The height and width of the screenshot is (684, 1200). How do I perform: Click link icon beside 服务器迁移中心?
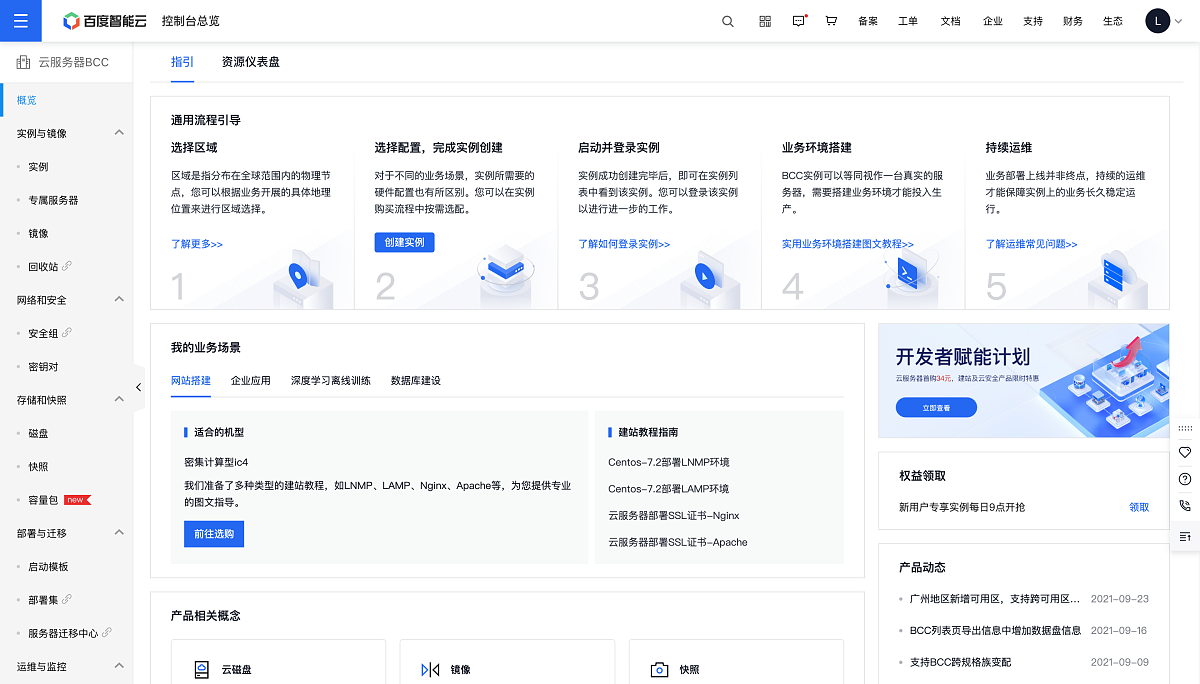(107, 633)
